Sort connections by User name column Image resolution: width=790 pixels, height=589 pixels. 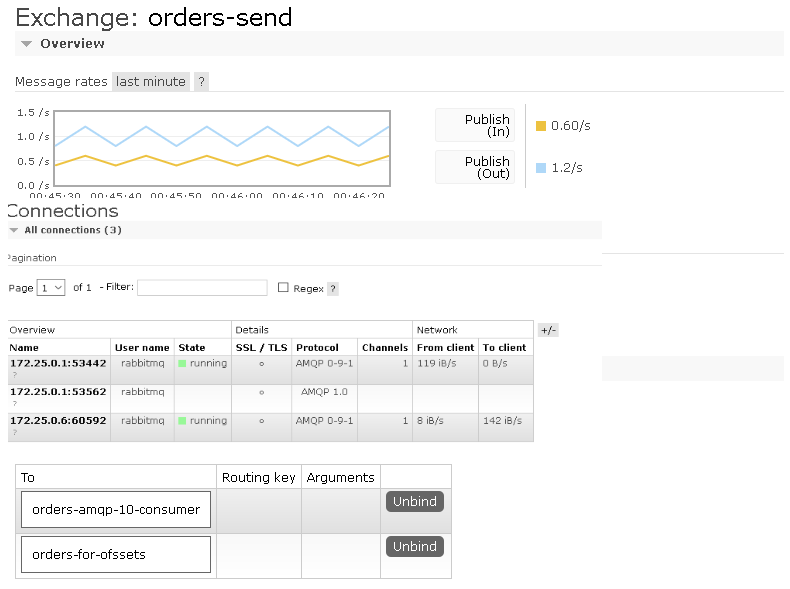tap(141, 347)
